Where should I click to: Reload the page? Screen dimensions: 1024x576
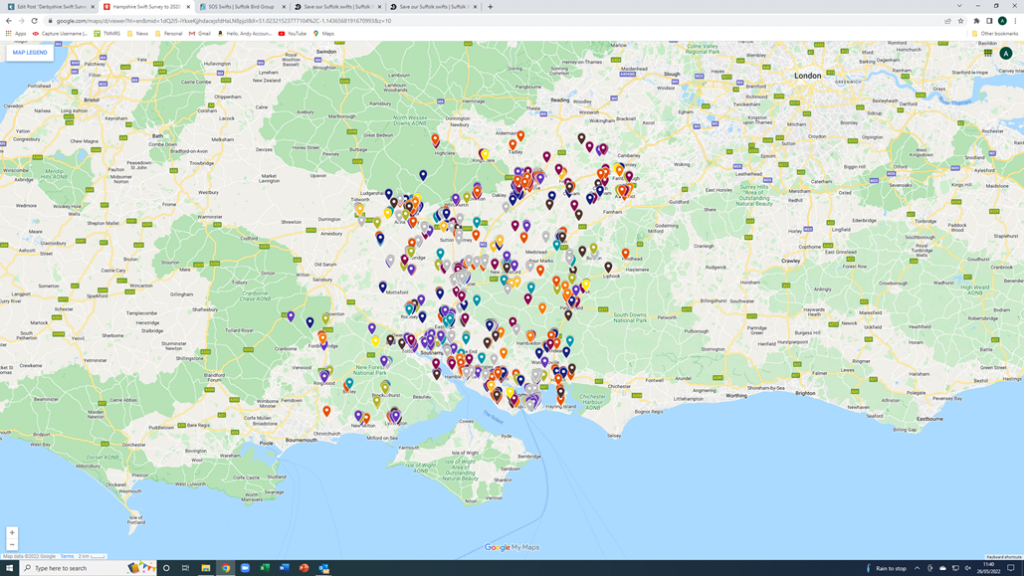coord(35,21)
